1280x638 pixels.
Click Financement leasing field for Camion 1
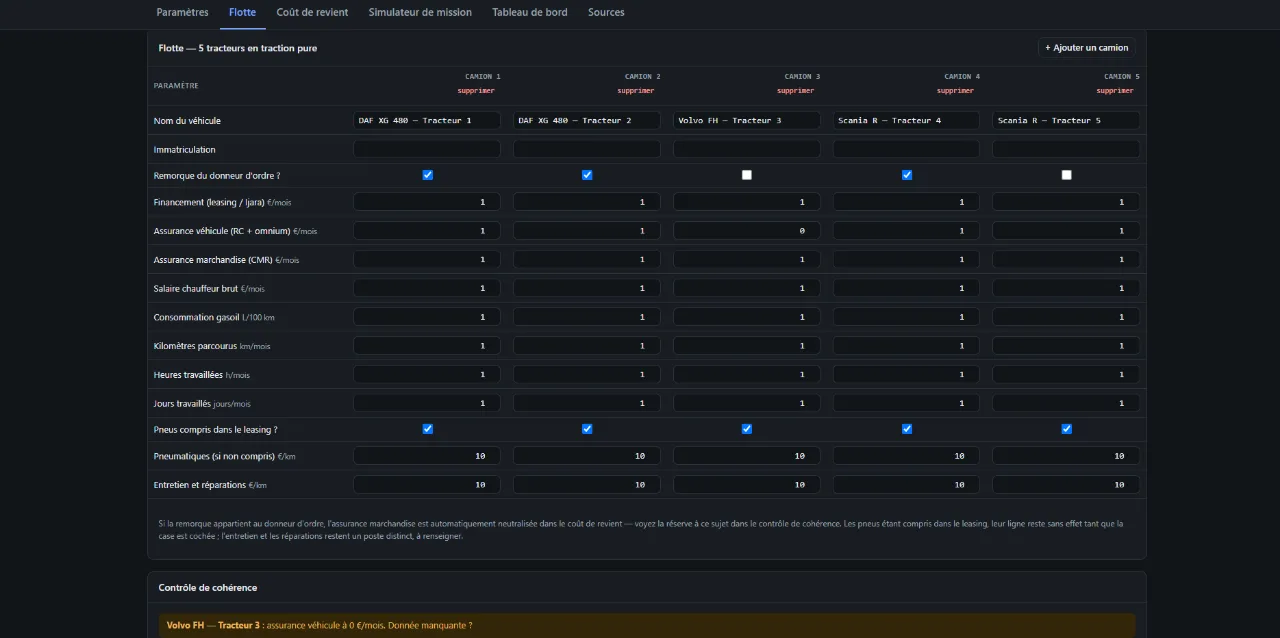pyautogui.click(x=427, y=202)
